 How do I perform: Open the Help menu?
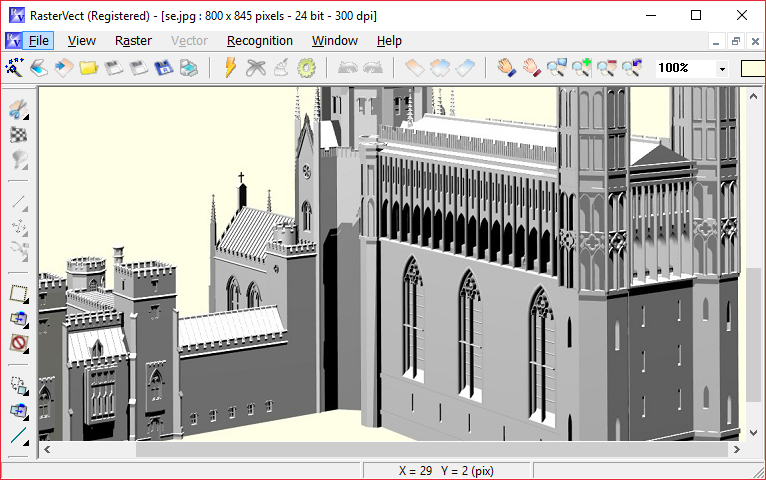click(389, 41)
